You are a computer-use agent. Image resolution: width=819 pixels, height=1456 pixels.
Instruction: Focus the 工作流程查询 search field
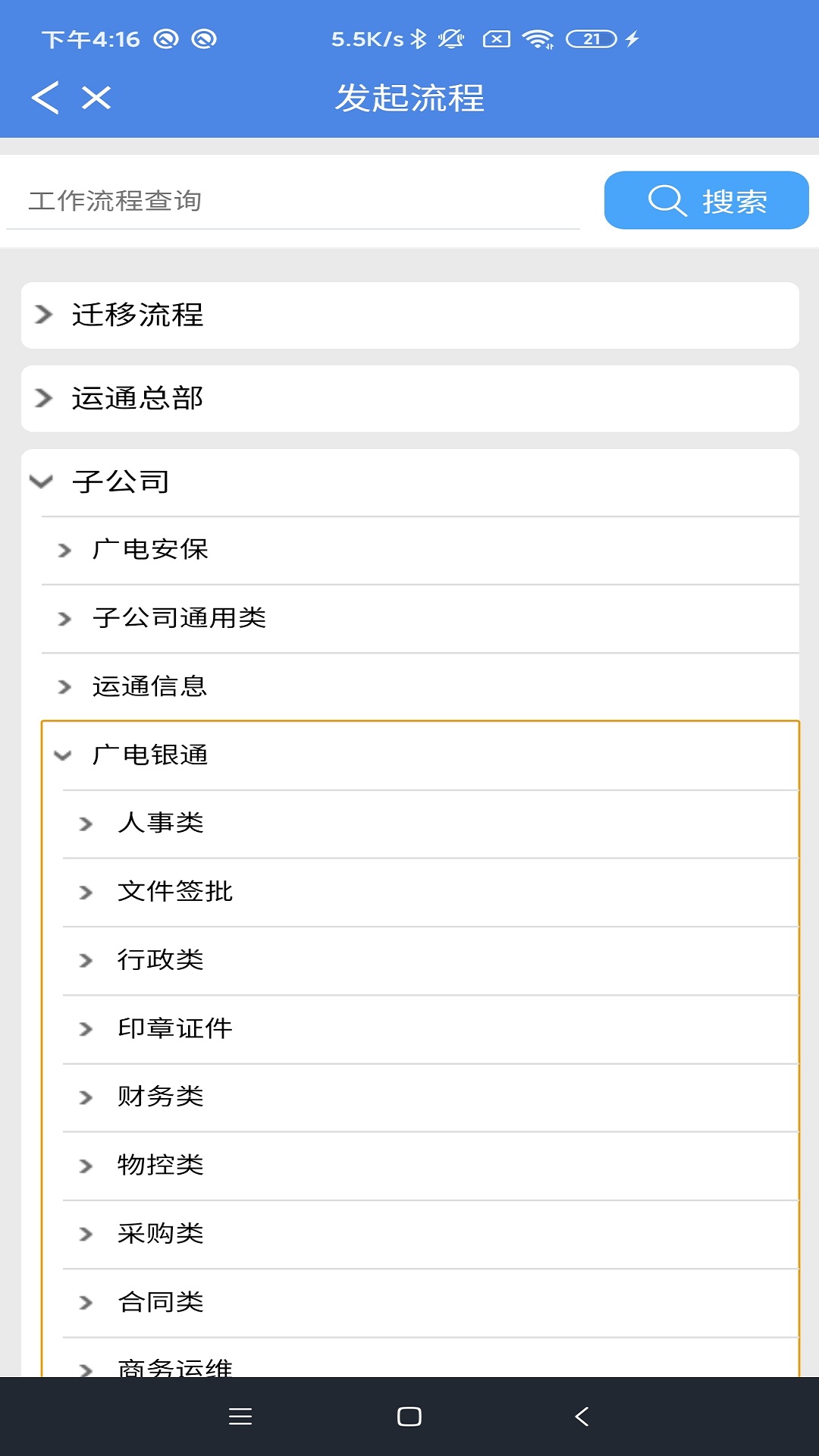tap(293, 201)
